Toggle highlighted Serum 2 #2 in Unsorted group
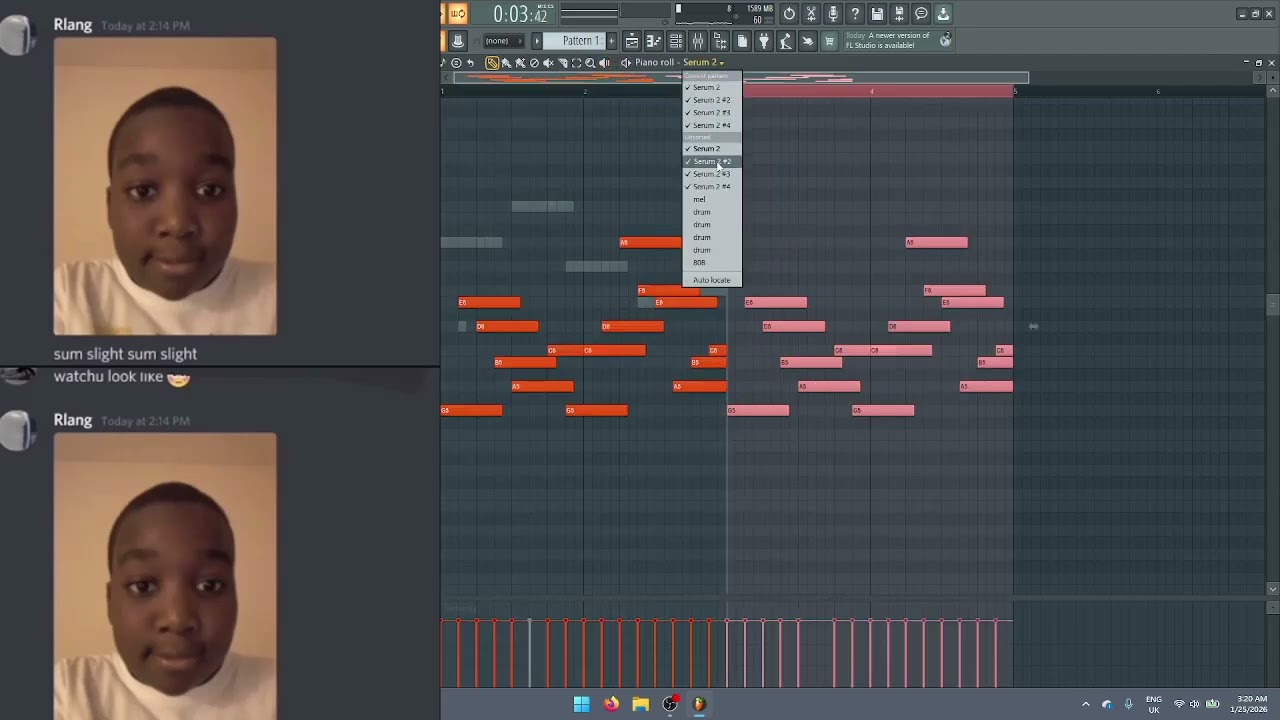Image resolution: width=1280 pixels, height=720 pixels. (x=712, y=162)
